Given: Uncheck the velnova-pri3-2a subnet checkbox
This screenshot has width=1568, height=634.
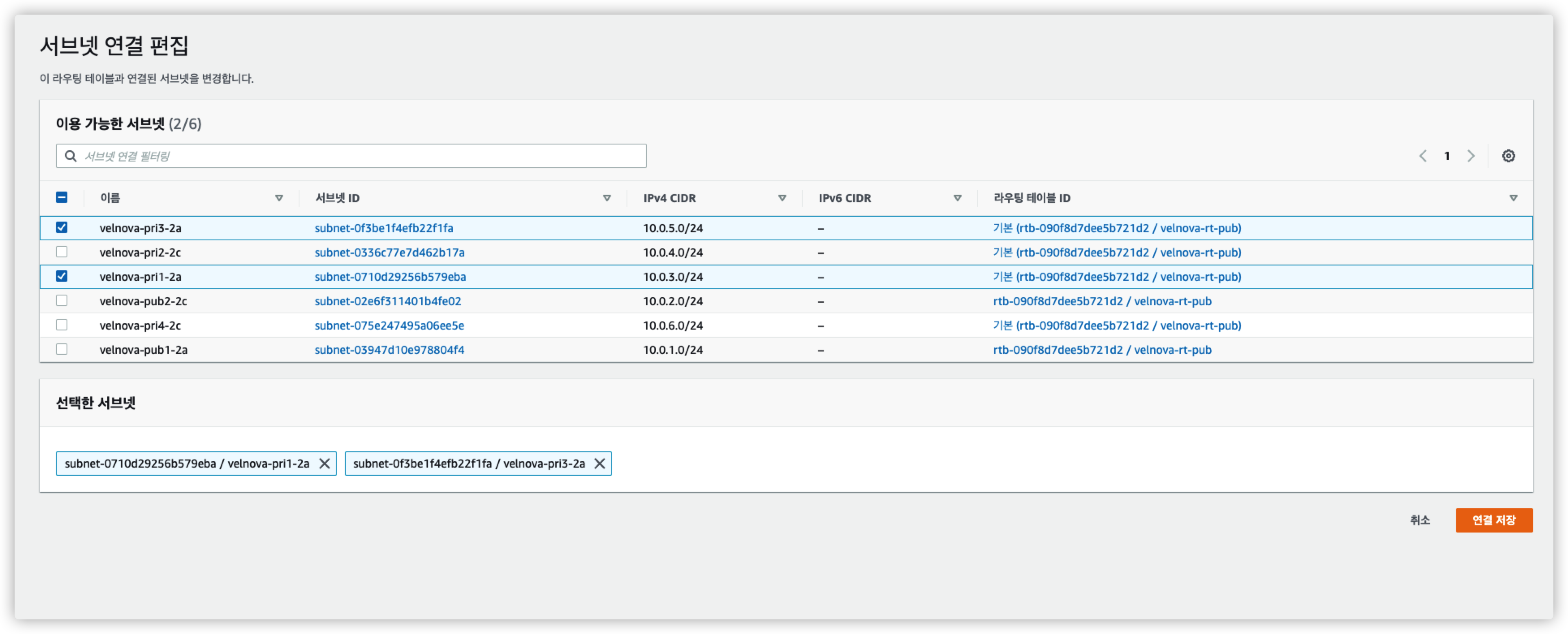Looking at the screenshot, I should (x=62, y=227).
